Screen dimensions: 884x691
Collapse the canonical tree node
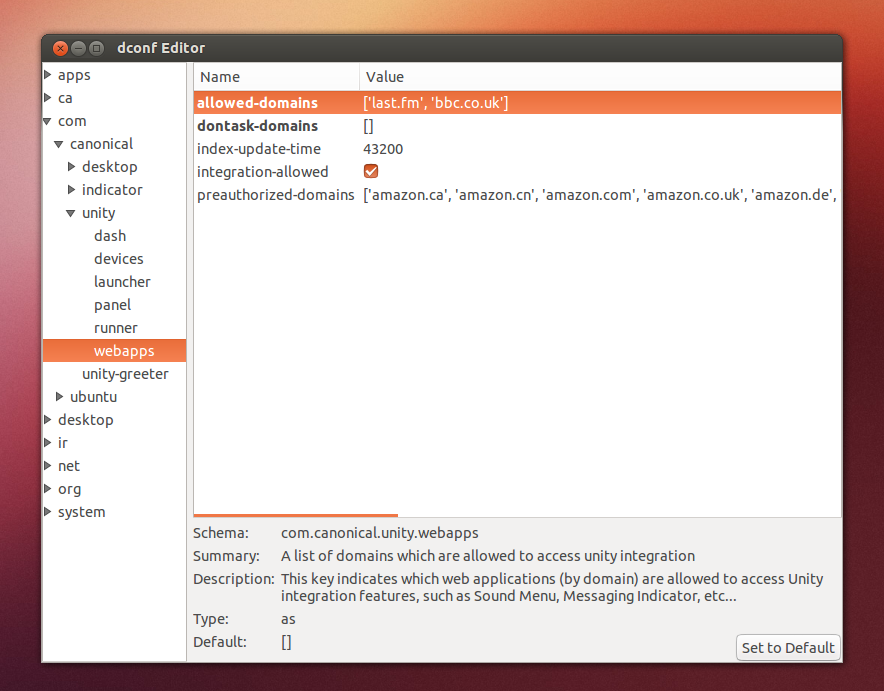pos(59,143)
